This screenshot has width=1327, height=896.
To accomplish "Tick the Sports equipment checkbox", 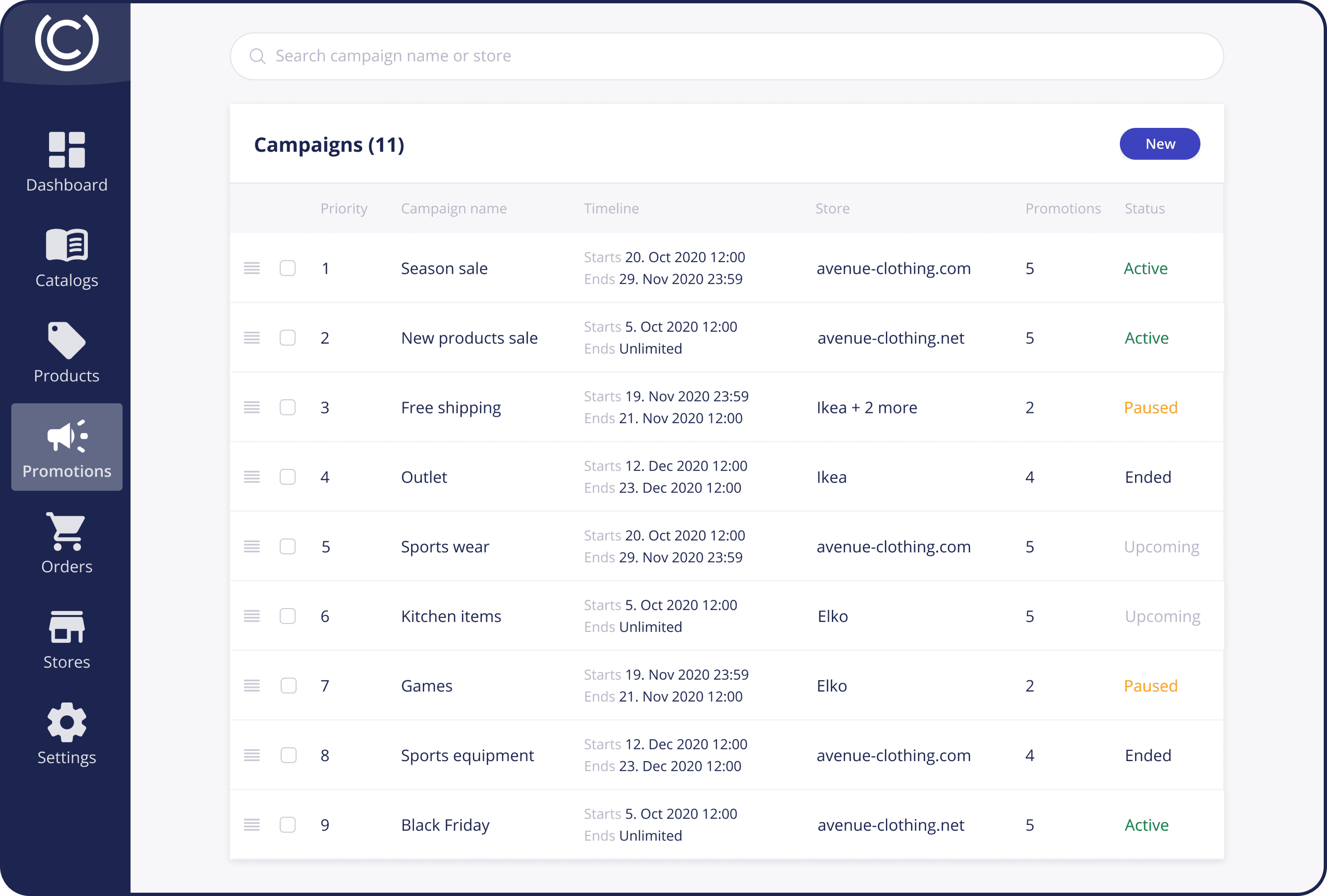I will [x=288, y=755].
